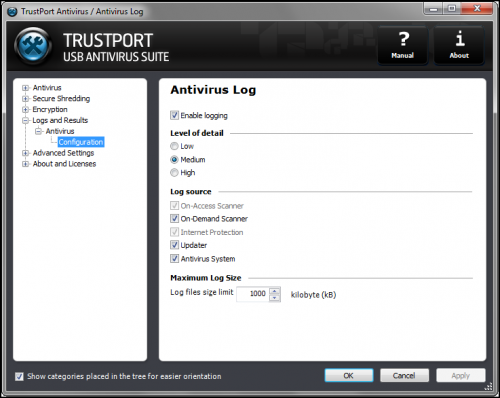The height and width of the screenshot is (398, 500).
Task: Uncheck On-Demand Scanner log source
Action: [x=174, y=218]
